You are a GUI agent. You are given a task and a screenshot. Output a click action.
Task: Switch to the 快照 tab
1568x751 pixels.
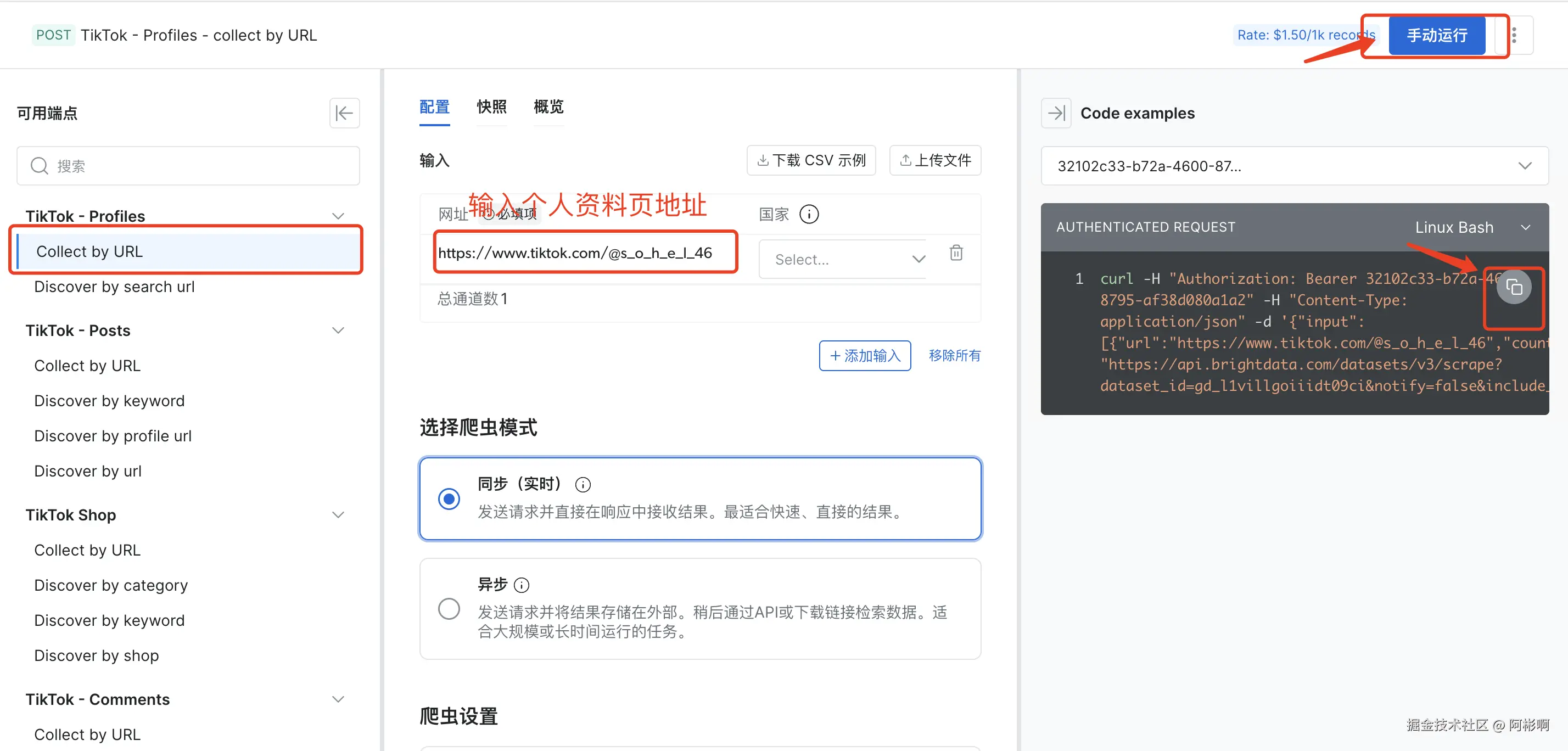[x=491, y=107]
